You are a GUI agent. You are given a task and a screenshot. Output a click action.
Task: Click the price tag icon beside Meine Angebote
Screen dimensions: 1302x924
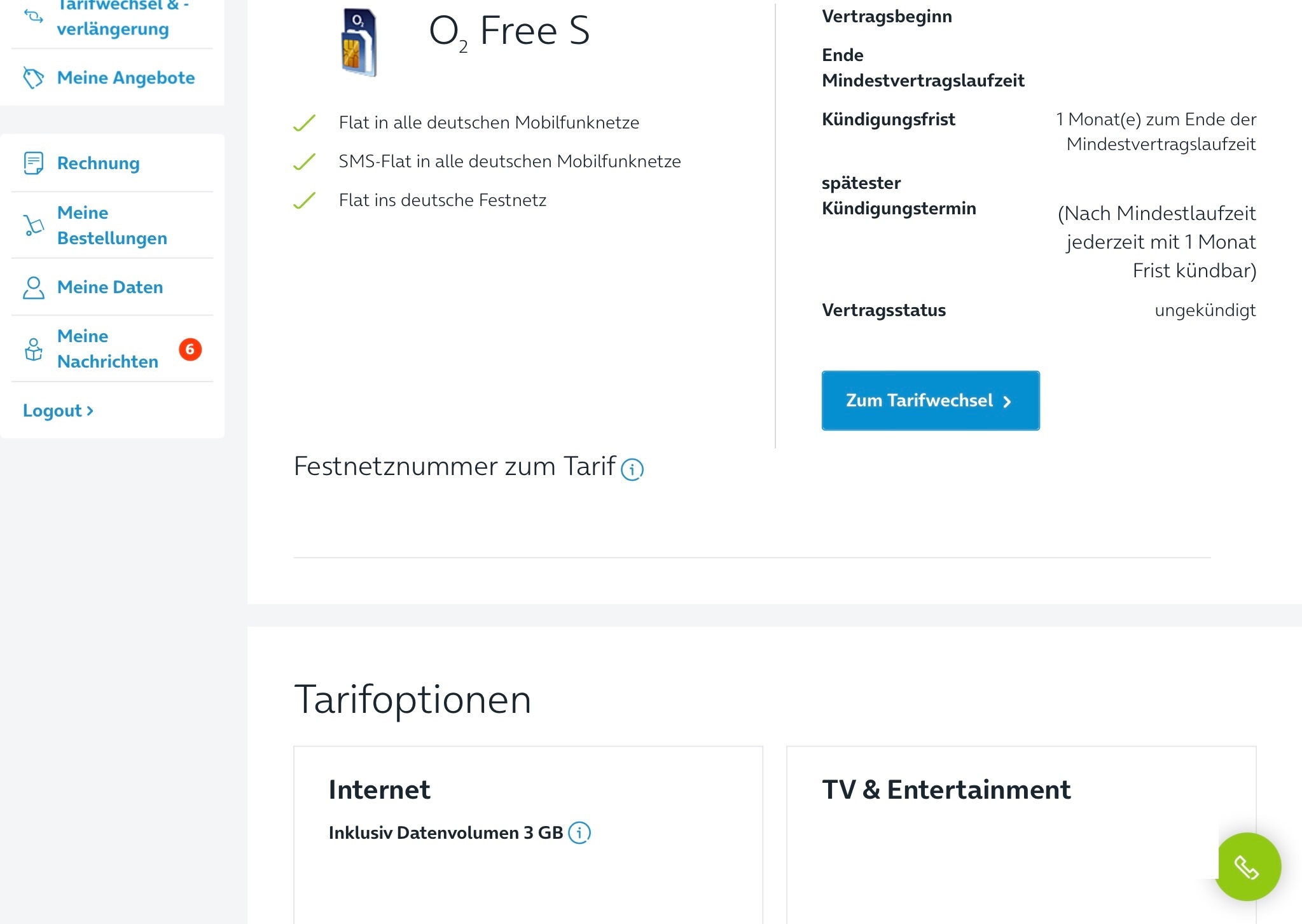(x=34, y=78)
